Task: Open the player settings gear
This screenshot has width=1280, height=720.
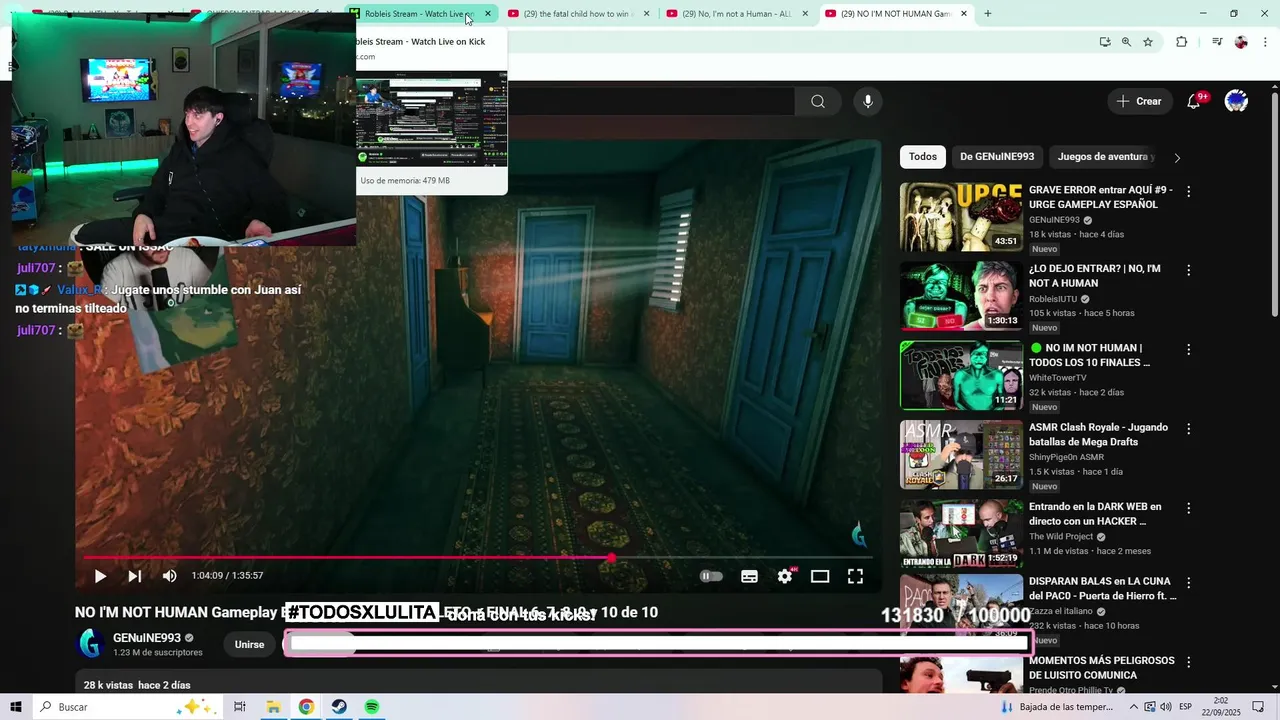Action: click(x=785, y=576)
